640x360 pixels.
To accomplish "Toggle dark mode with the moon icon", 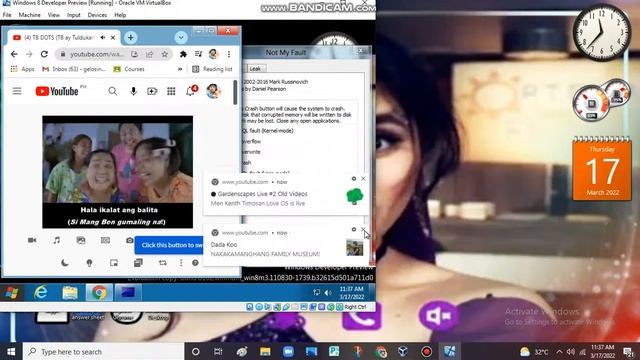I will pyautogui.click(x=64, y=263).
